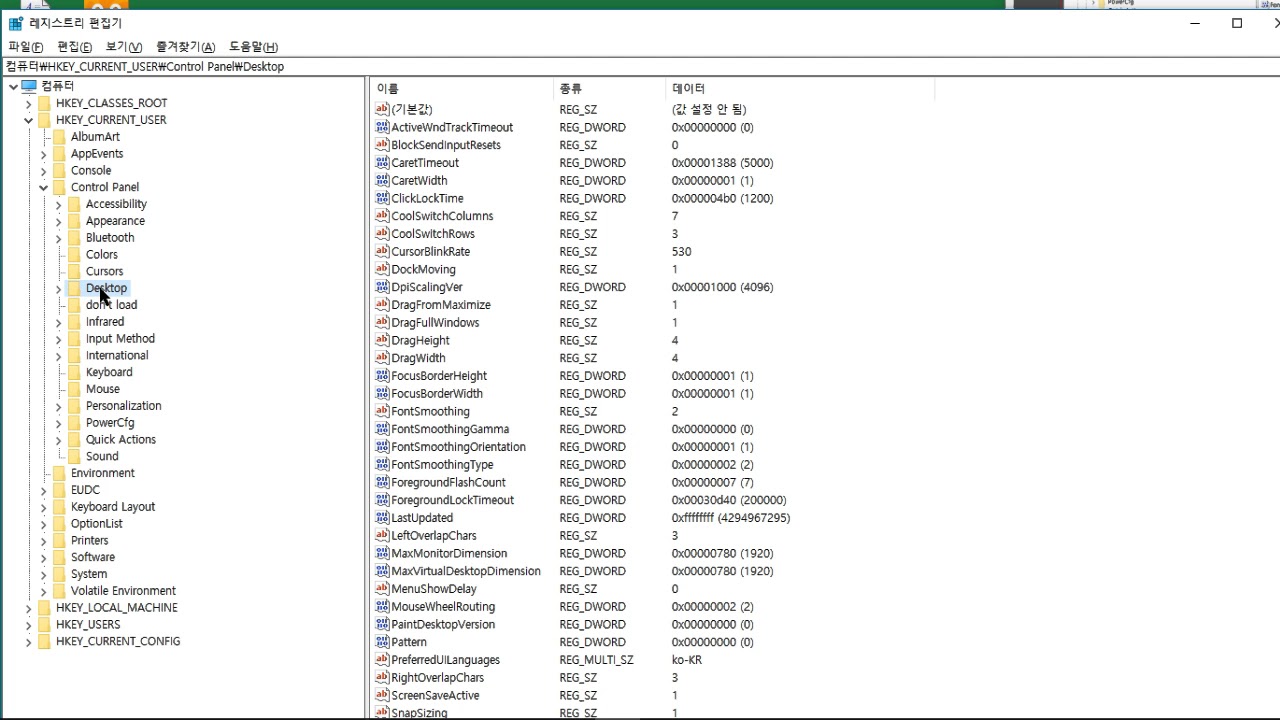
Task: Click the icon next to PreferredUILanguages value
Action: pos(381,660)
